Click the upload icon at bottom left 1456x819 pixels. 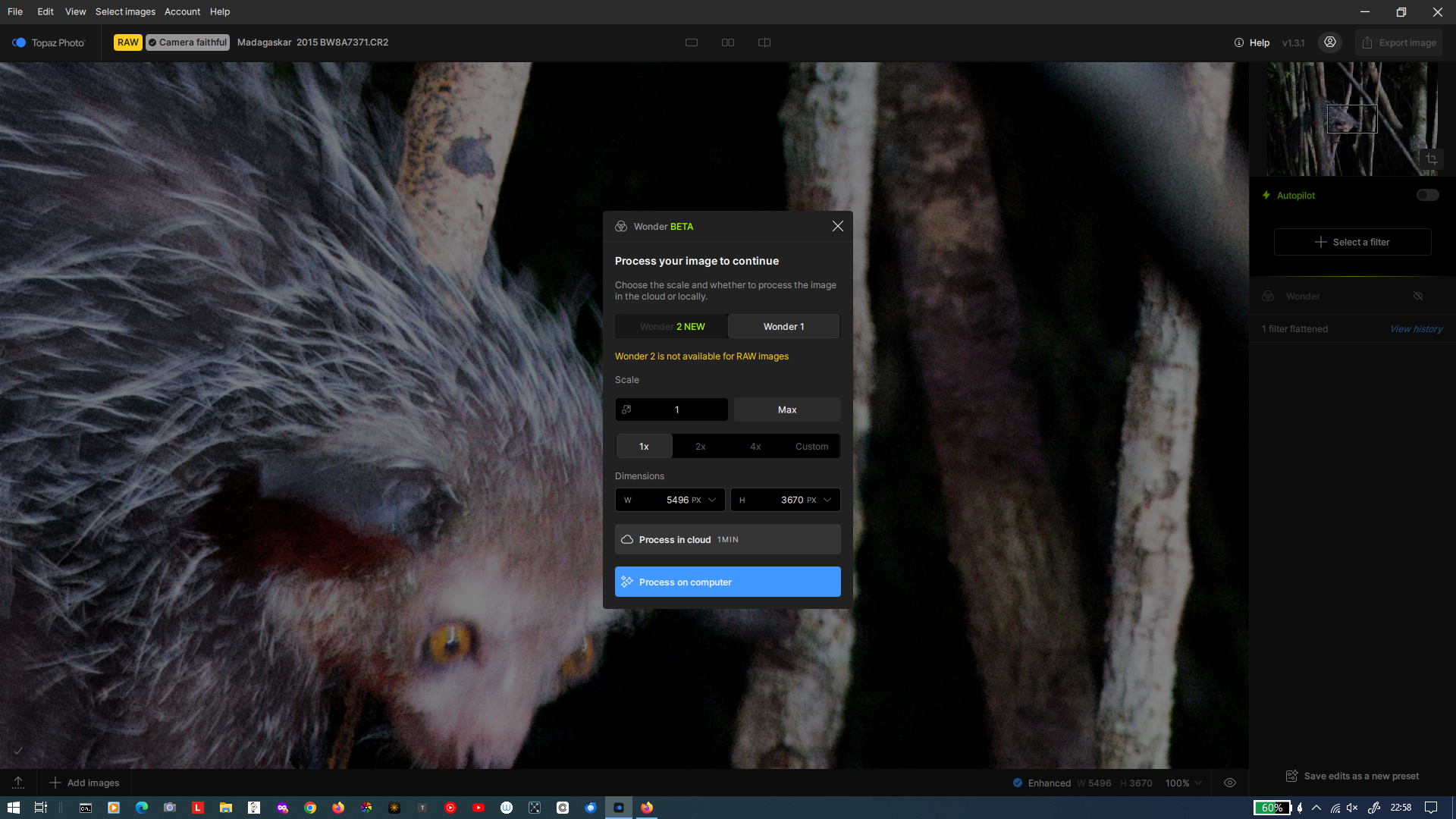(18, 783)
